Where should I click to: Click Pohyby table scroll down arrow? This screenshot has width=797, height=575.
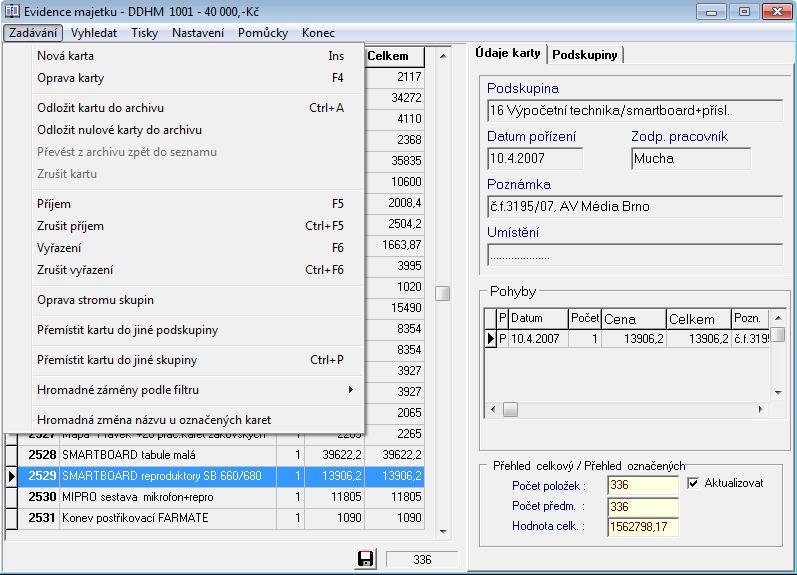778,392
